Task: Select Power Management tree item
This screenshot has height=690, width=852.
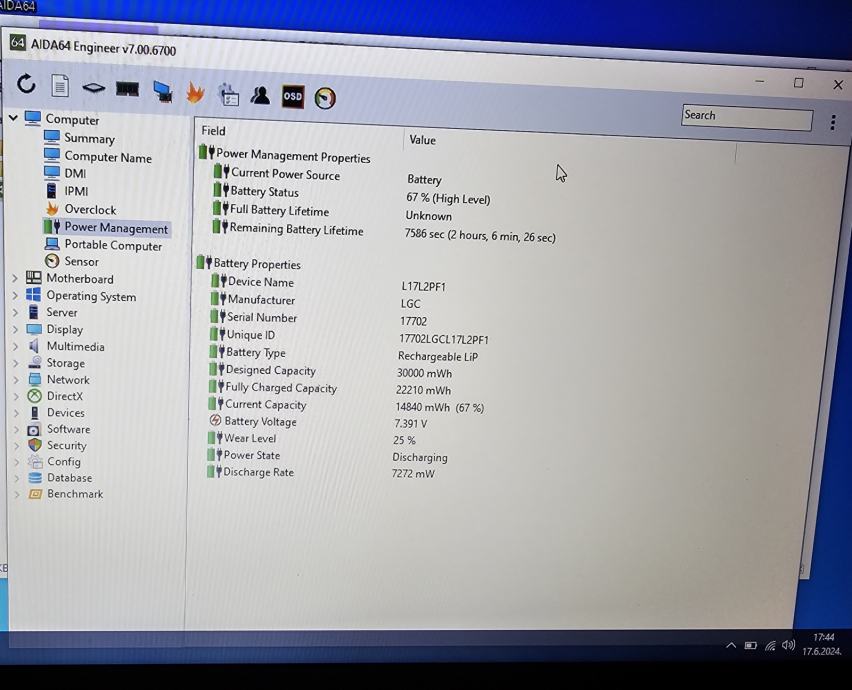Action: pyautogui.click(x=106, y=228)
